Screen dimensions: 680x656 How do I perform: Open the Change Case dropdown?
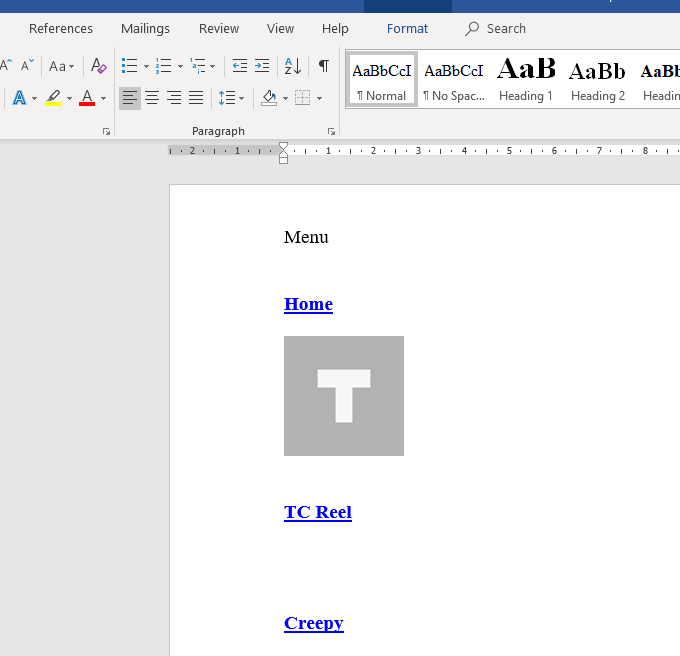[x=62, y=66]
